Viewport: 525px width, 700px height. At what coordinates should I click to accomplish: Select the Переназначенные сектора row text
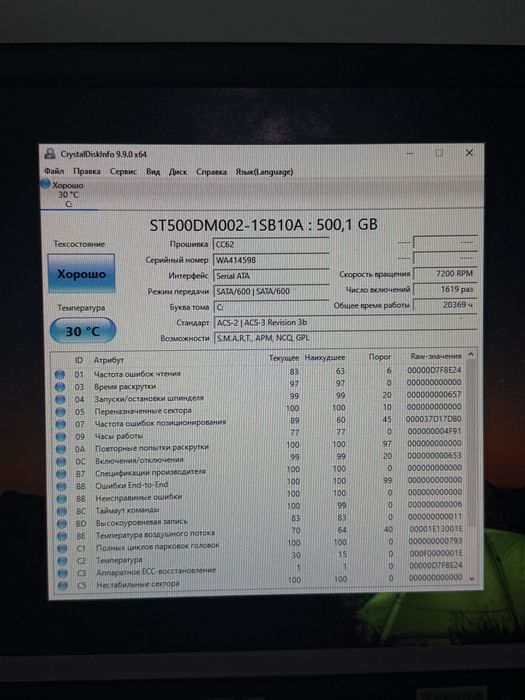pos(143,411)
